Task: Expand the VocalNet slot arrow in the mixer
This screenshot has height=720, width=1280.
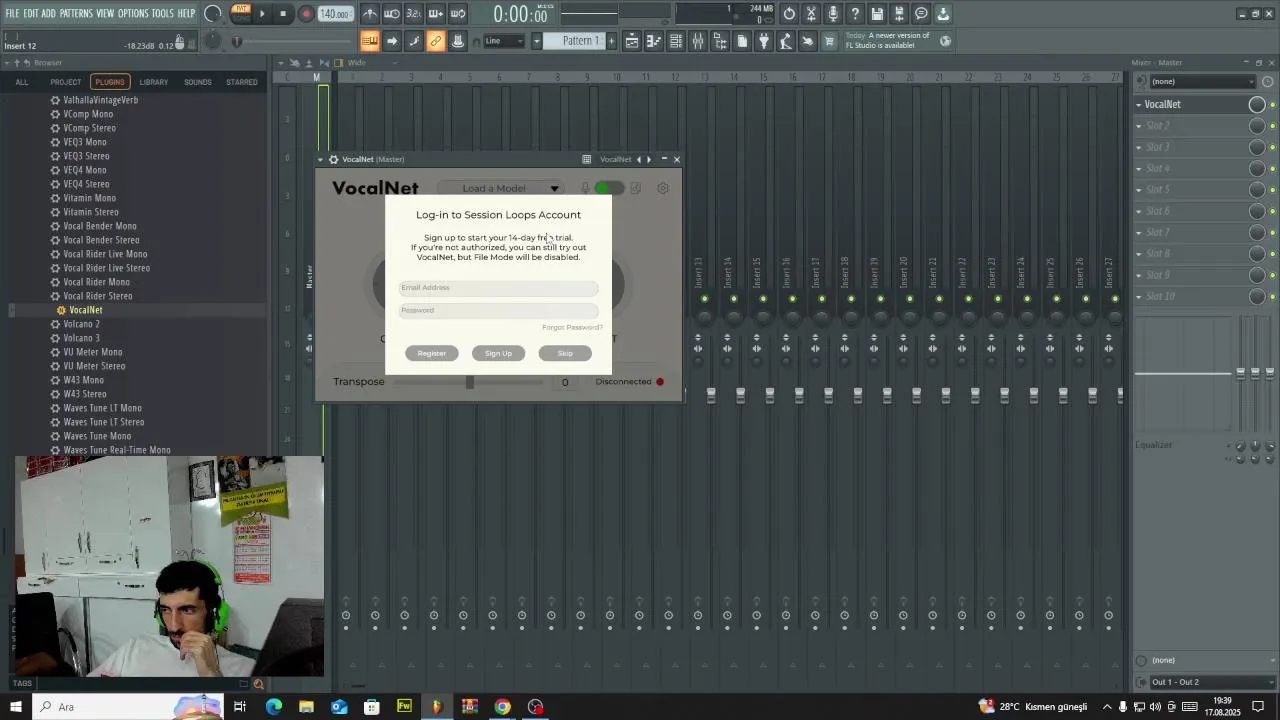Action: pos(1138,105)
